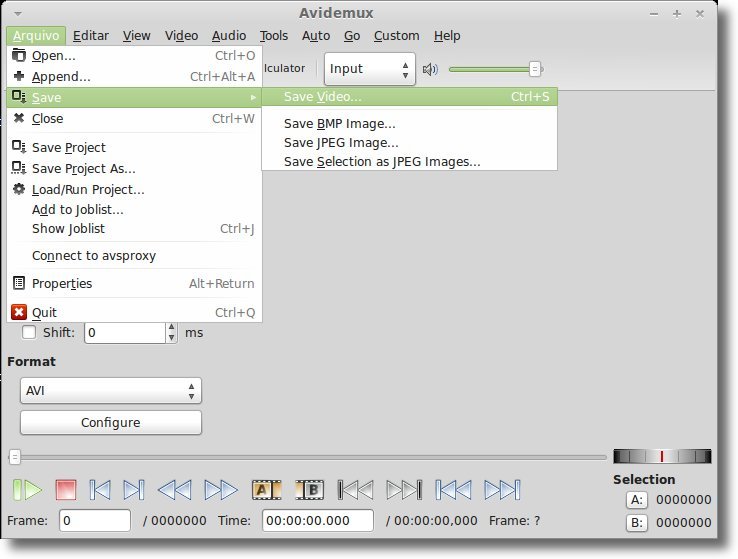Choose Save Selection as JPEG Images

[x=409, y=161]
